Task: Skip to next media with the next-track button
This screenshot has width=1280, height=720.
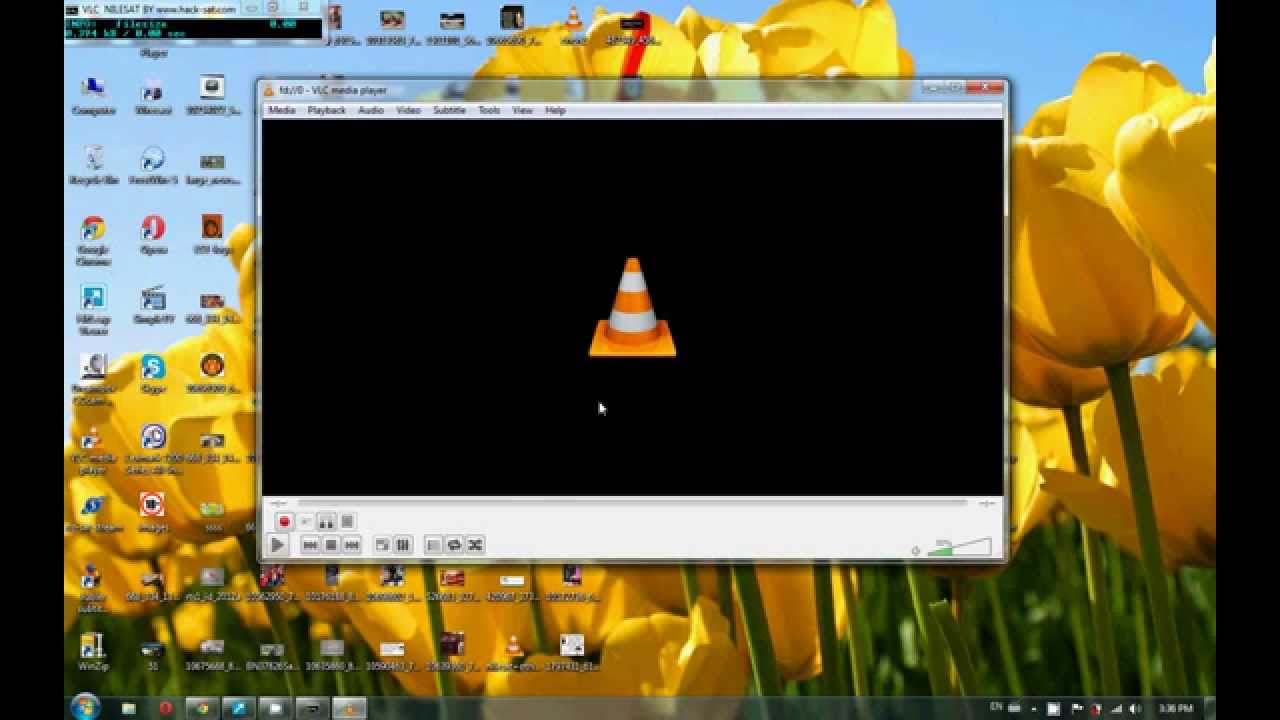Action: (x=351, y=545)
